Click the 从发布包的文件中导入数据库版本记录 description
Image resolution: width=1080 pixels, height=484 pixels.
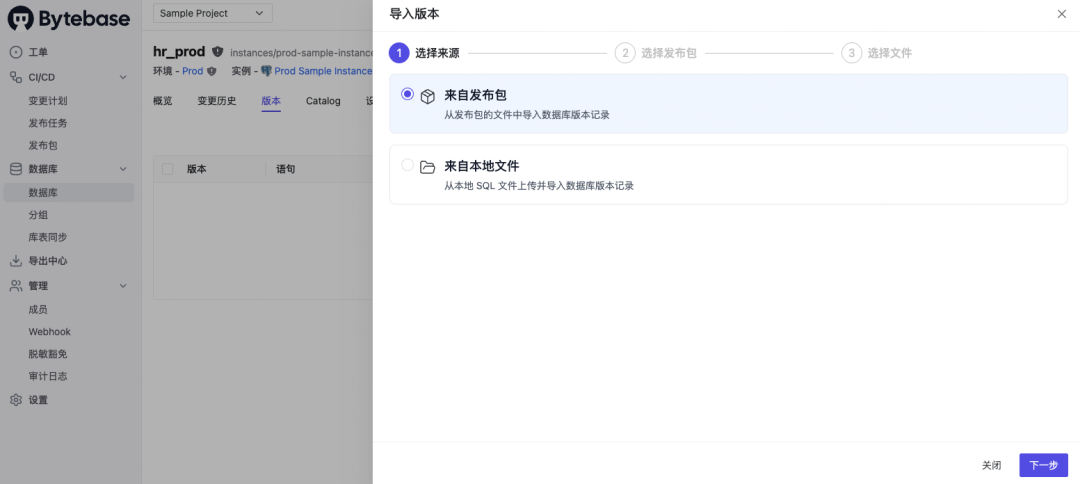pyautogui.click(x=527, y=115)
